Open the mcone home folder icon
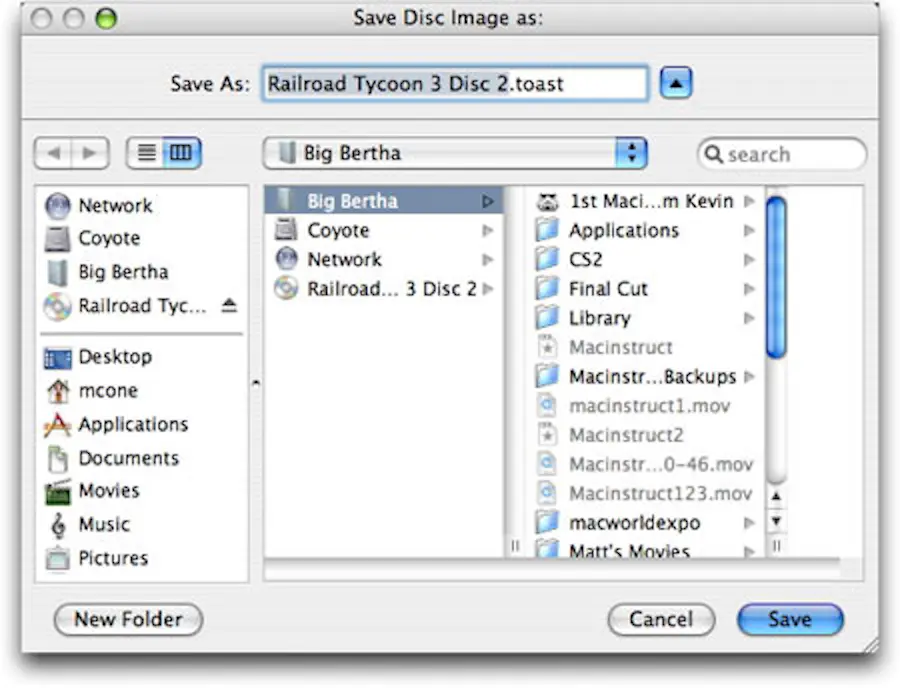900x688 pixels. 57,390
